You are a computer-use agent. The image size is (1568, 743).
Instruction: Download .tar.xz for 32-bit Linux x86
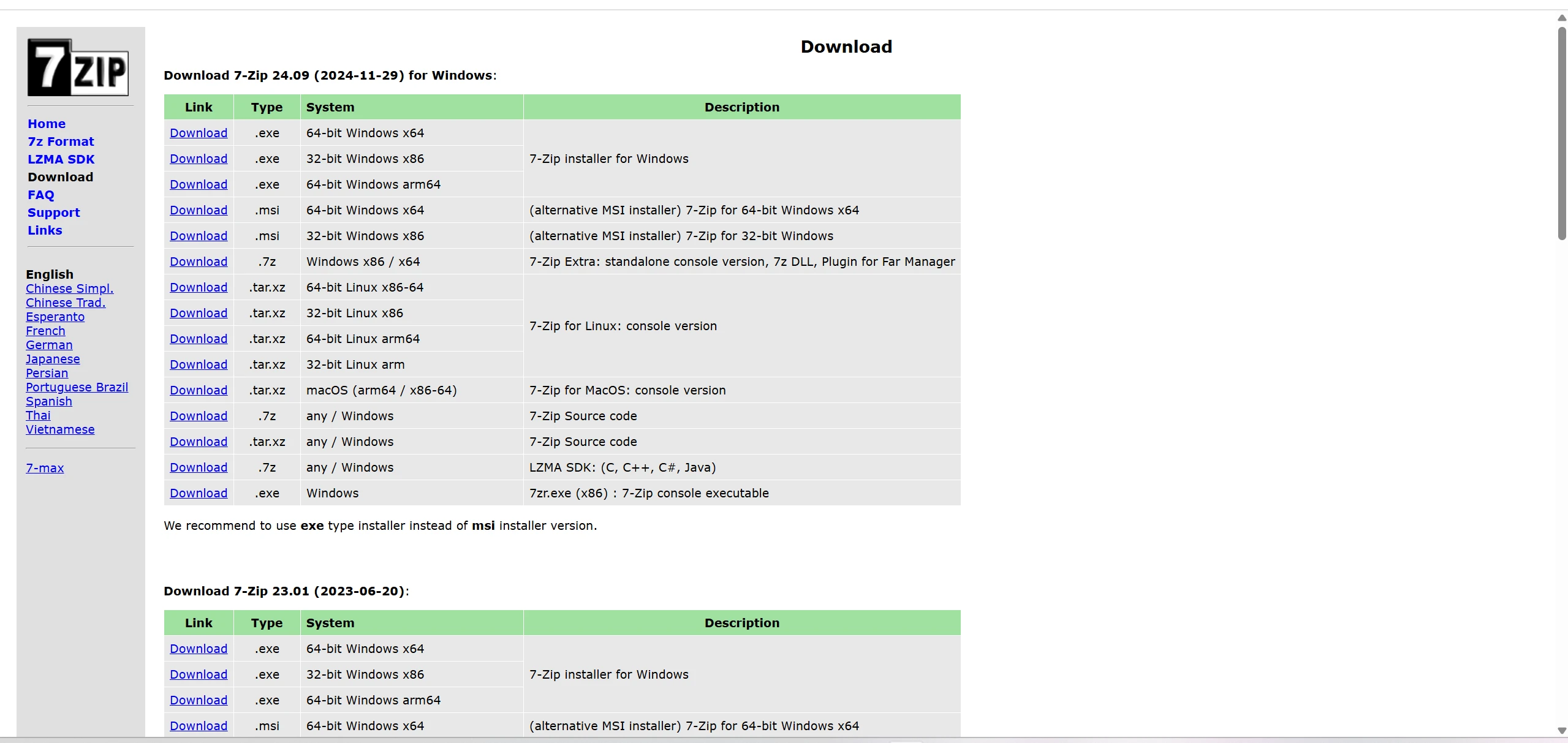199,313
